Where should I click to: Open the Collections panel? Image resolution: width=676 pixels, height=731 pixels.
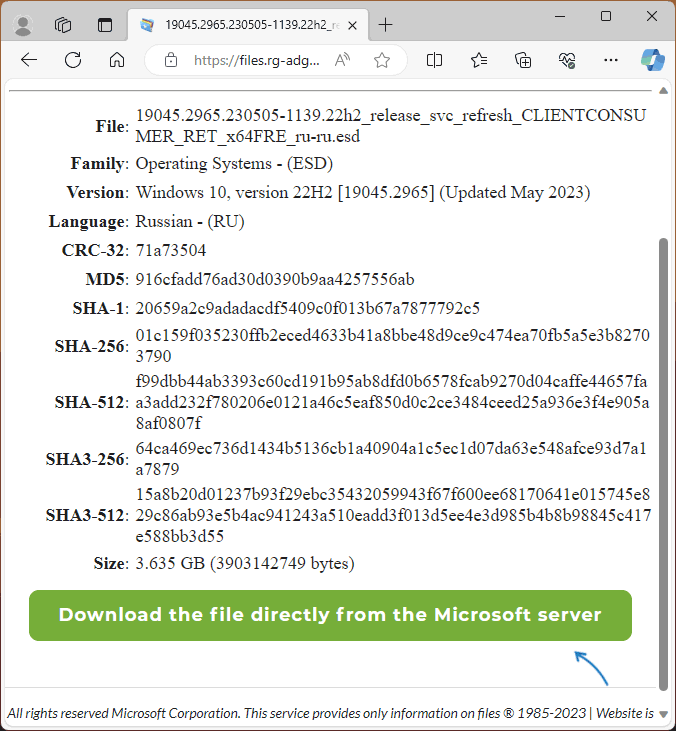pyautogui.click(x=523, y=60)
